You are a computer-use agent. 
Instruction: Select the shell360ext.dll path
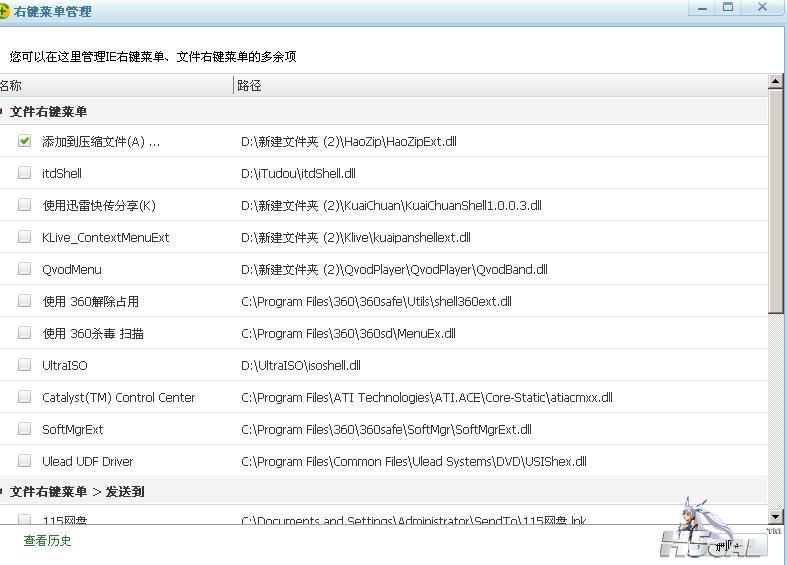(376, 302)
